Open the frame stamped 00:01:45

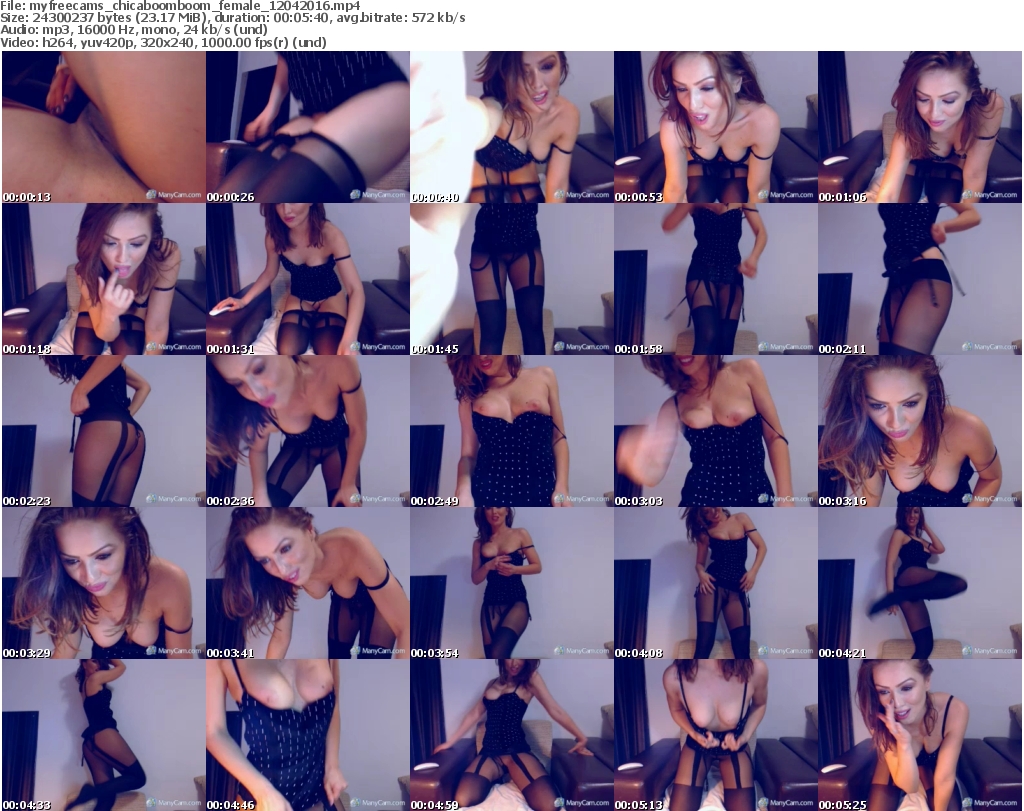coord(511,279)
